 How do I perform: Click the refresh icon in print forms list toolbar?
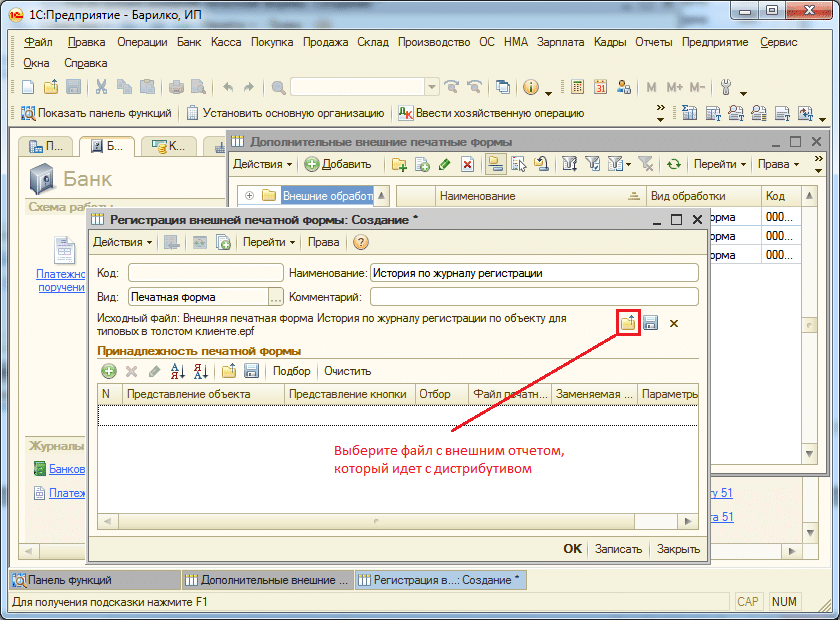click(x=674, y=164)
